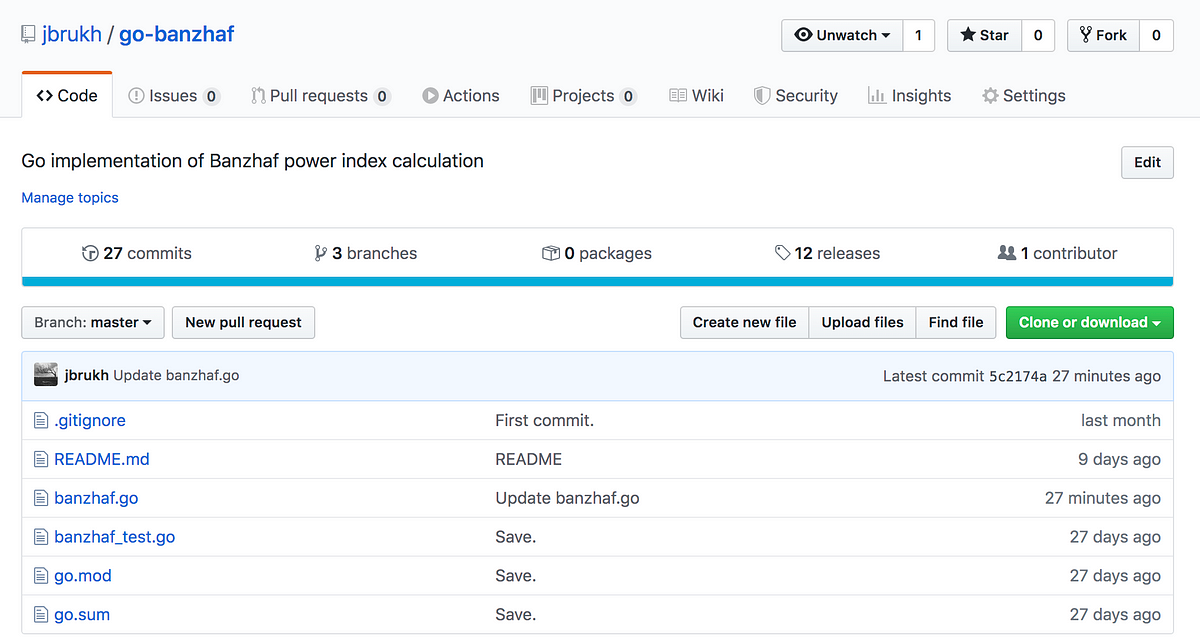The height and width of the screenshot is (644, 1200).
Task: View the 1 contributor page
Action: pyautogui.click(x=1058, y=253)
